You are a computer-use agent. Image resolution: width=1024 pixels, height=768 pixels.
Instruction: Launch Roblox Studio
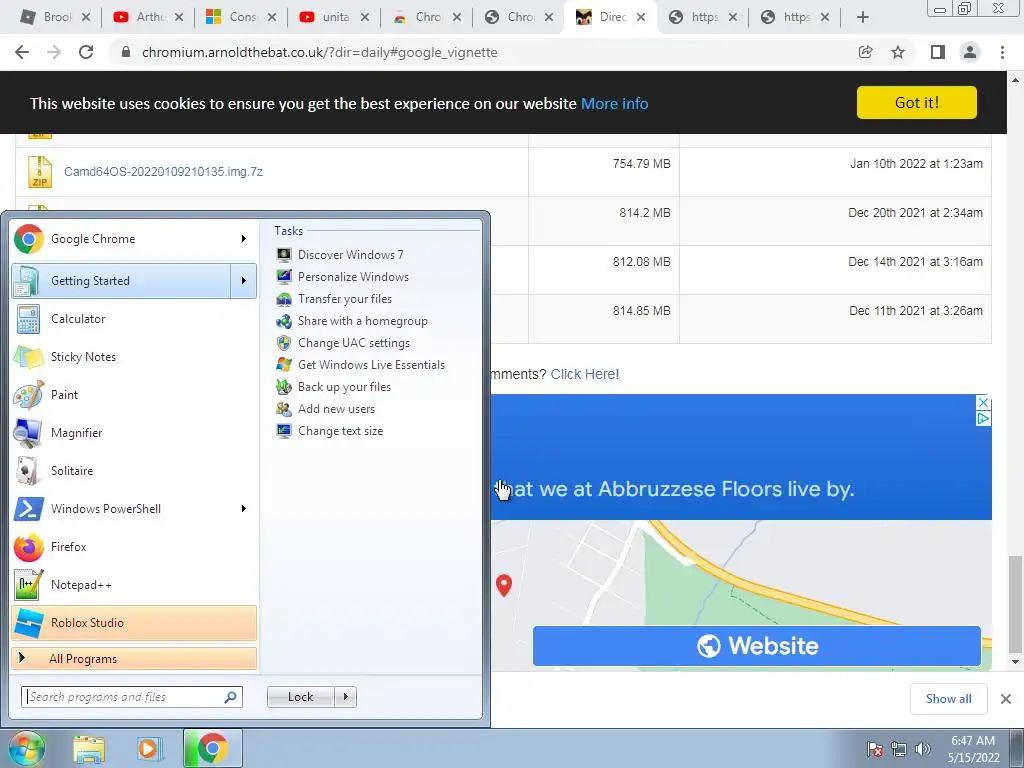pyautogui.click(x=133, y=622)
